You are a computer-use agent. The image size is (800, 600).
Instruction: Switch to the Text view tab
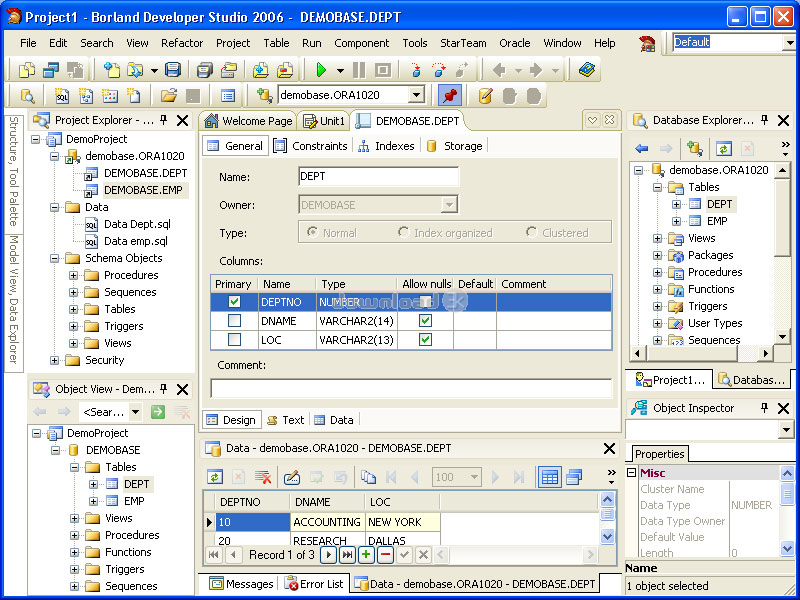(x=286, y=420)
